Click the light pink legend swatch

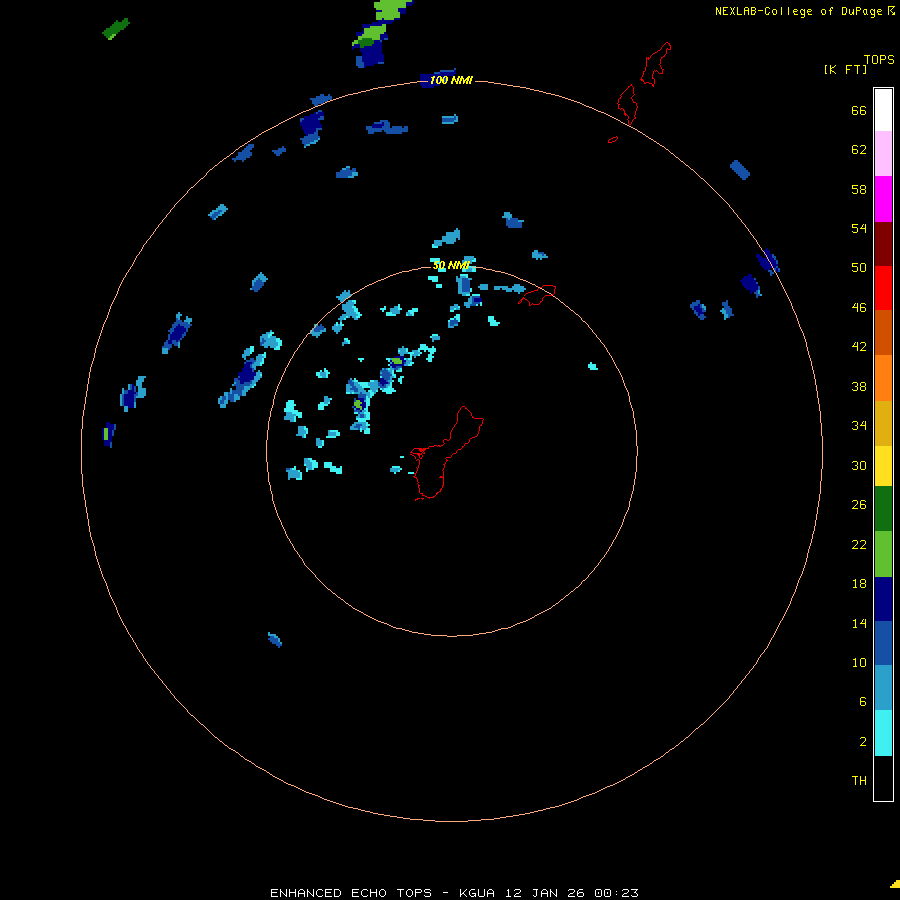pyautogui.click(x=883, y=154)
